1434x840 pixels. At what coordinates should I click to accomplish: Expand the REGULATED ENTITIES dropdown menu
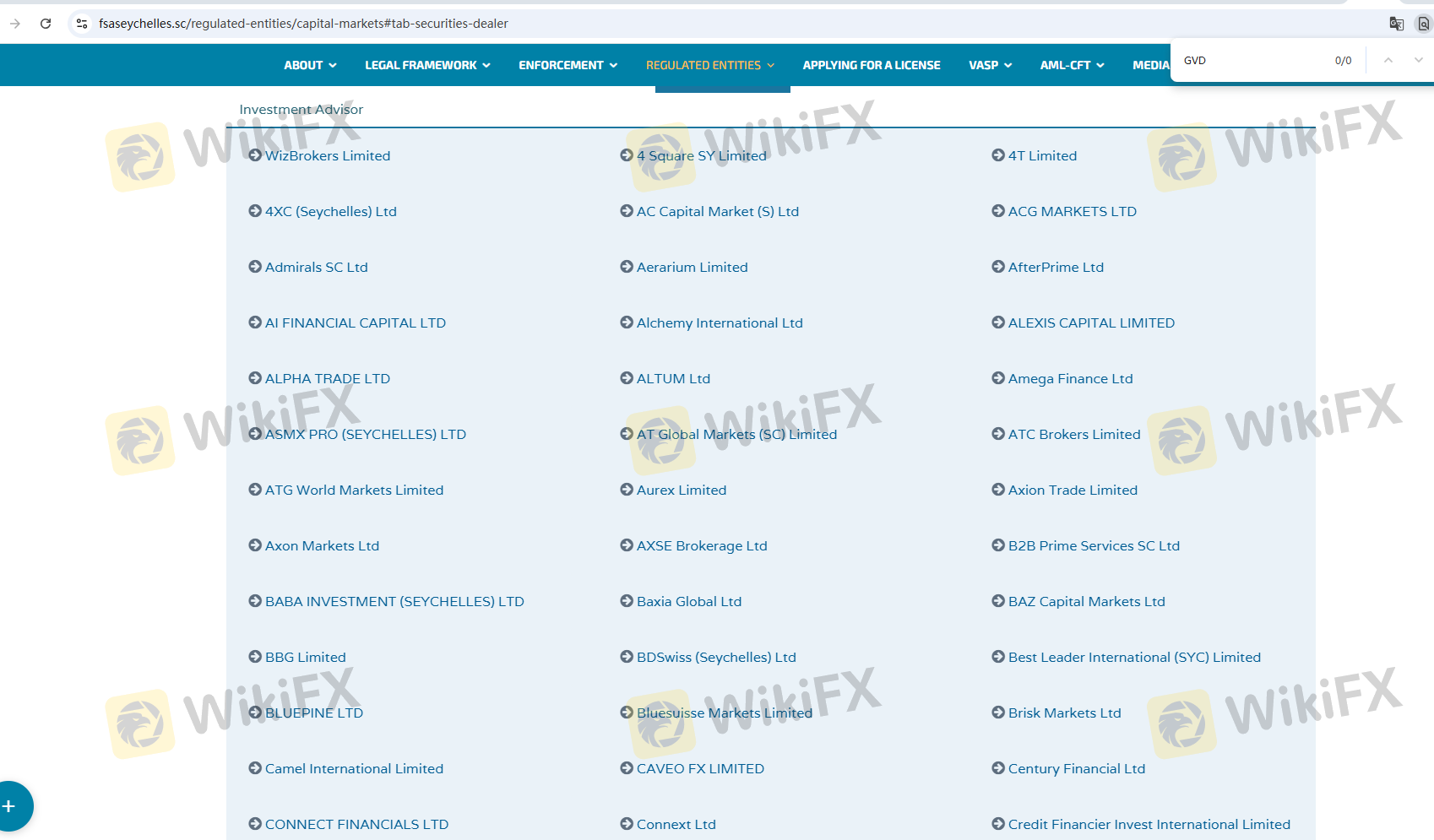tap(709, 65)
